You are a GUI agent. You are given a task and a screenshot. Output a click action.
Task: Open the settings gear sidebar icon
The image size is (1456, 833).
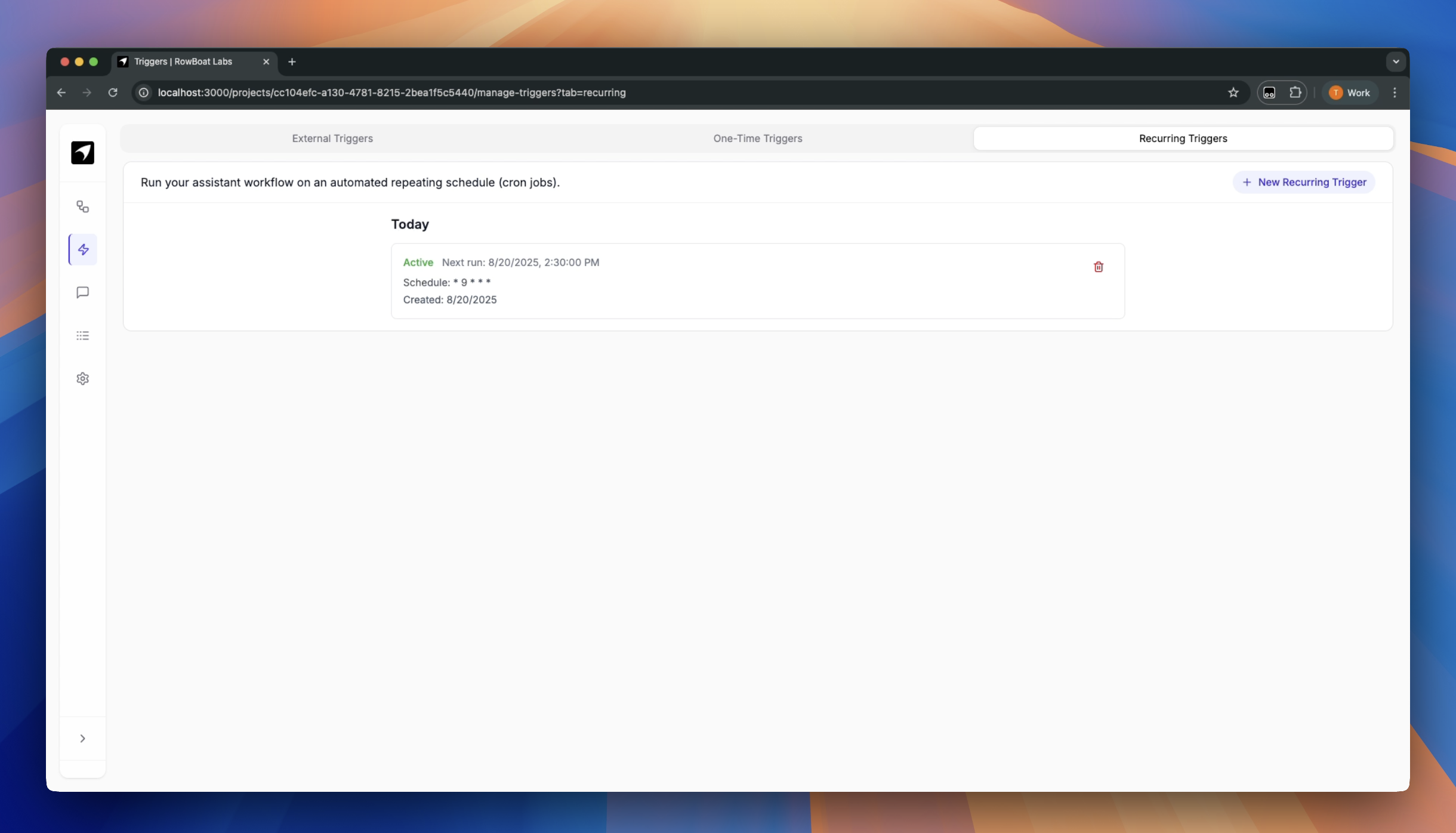(82, 378)
